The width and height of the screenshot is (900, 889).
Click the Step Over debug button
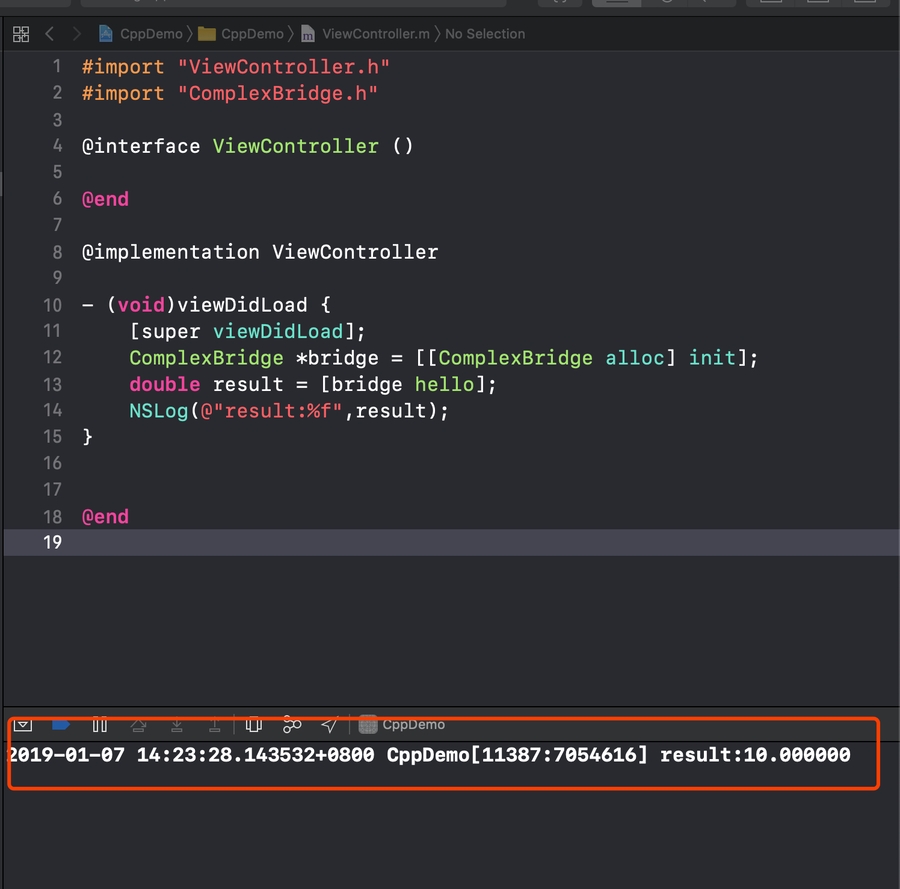pos(138,724)
